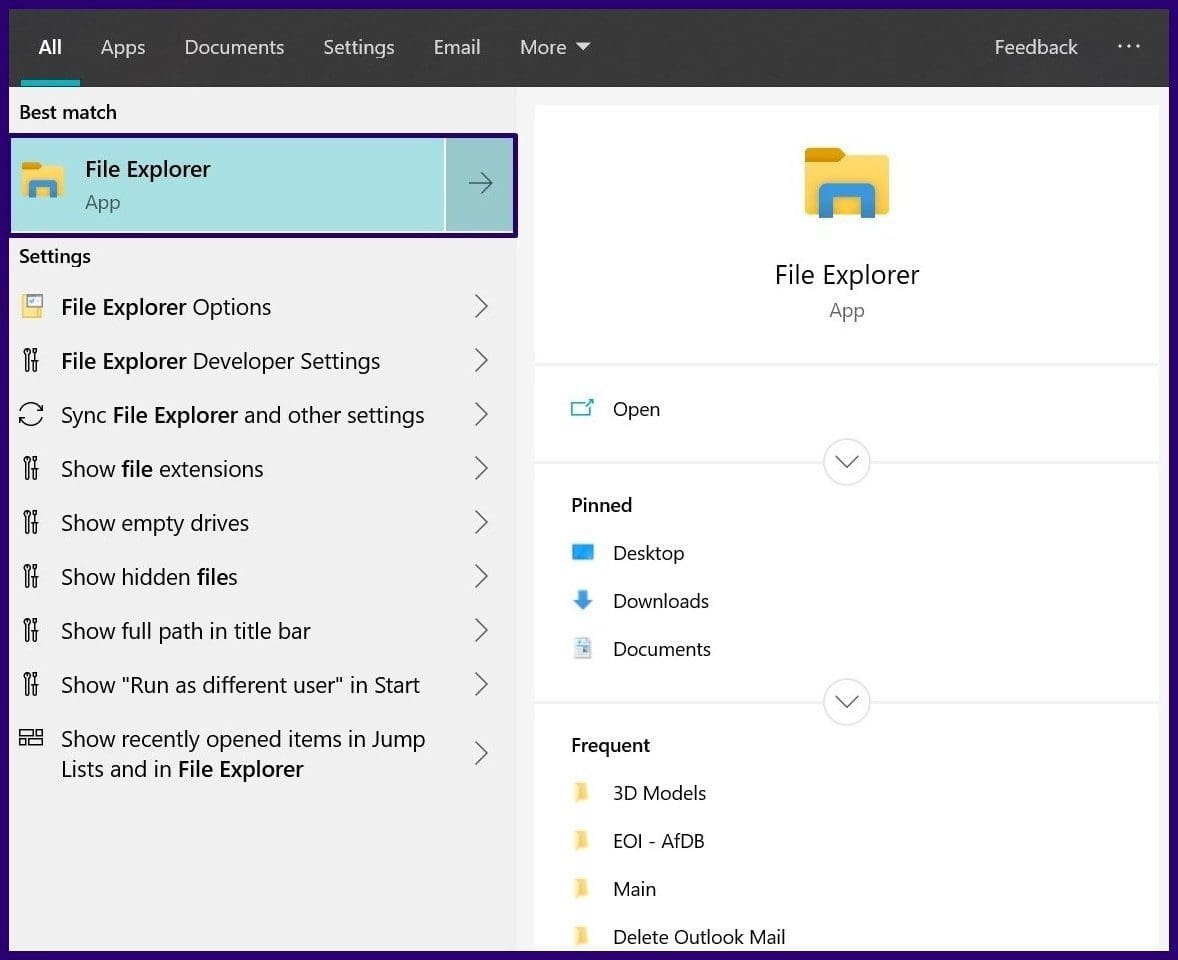Switch to the Apps tab
Screen dimensions: 1178x960
tap(122, 47)
